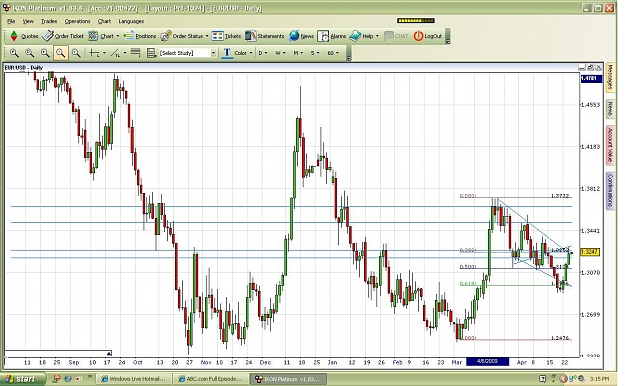Select the trend line drawing tool

(x=115, y=53)
